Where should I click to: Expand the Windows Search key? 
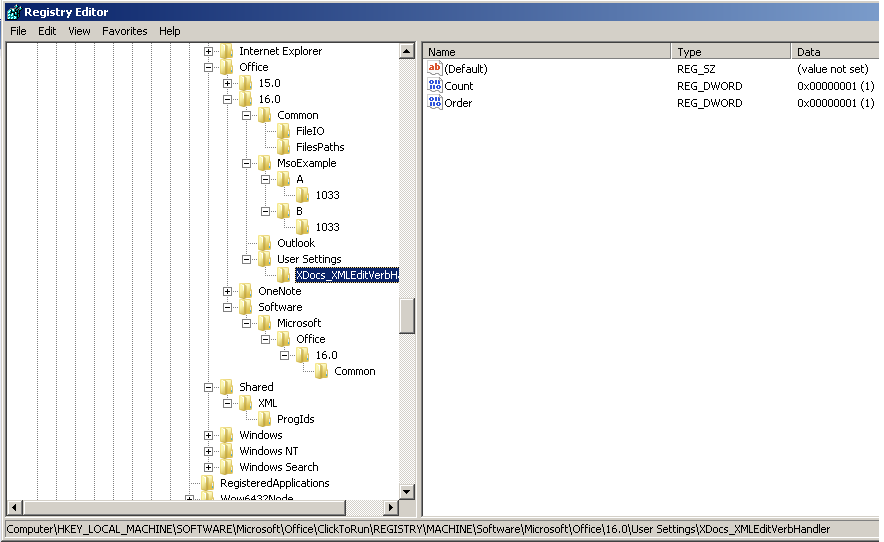point(208,468)
